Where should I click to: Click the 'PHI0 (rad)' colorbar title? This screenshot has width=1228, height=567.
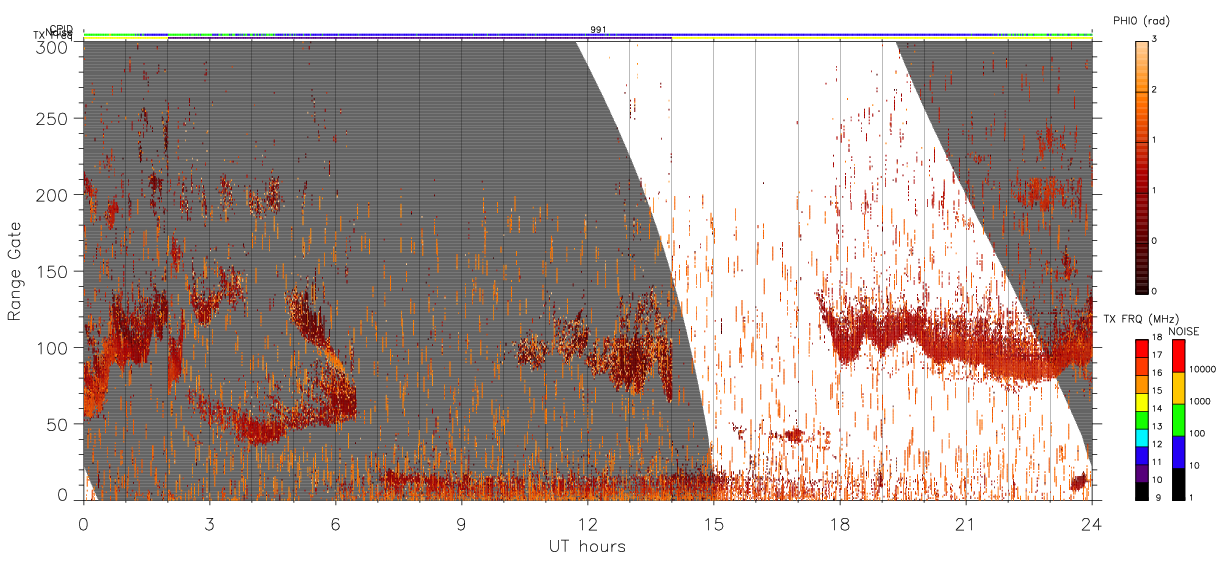1141,20
